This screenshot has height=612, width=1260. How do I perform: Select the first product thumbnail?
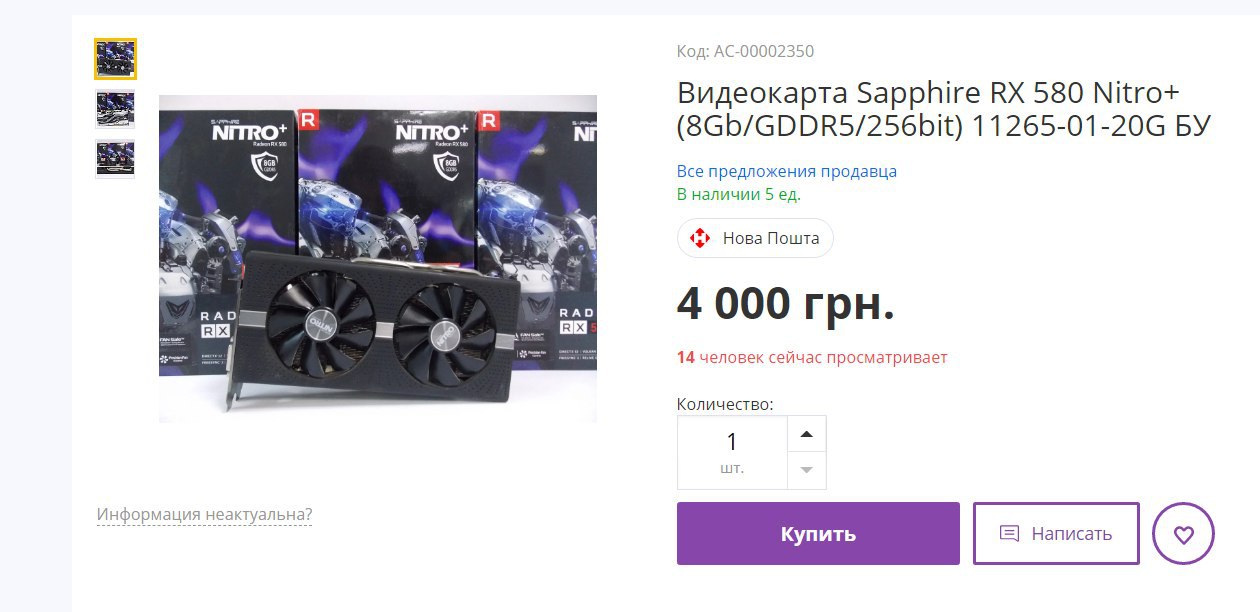115,59
